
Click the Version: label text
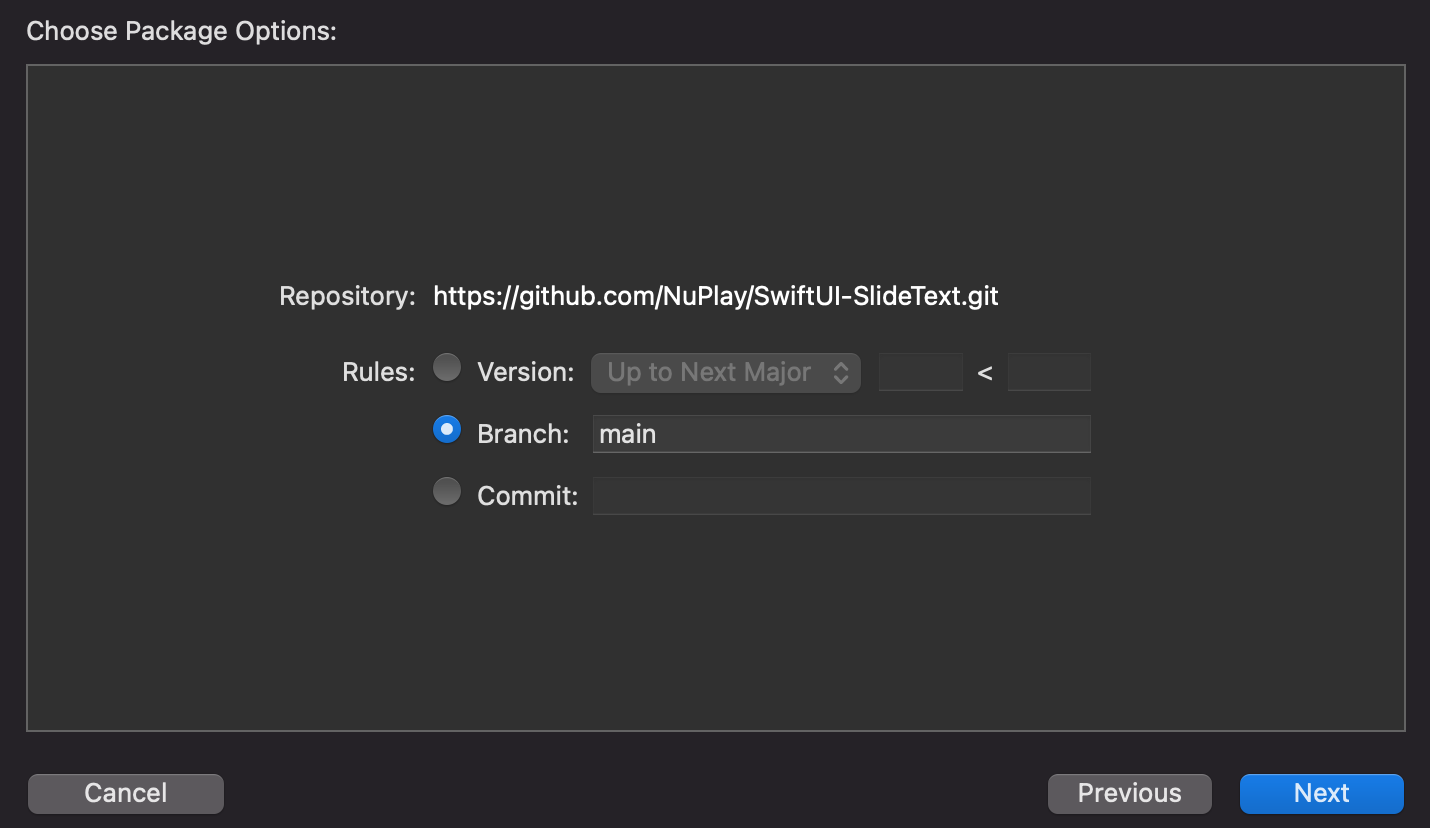pos(526,373)
